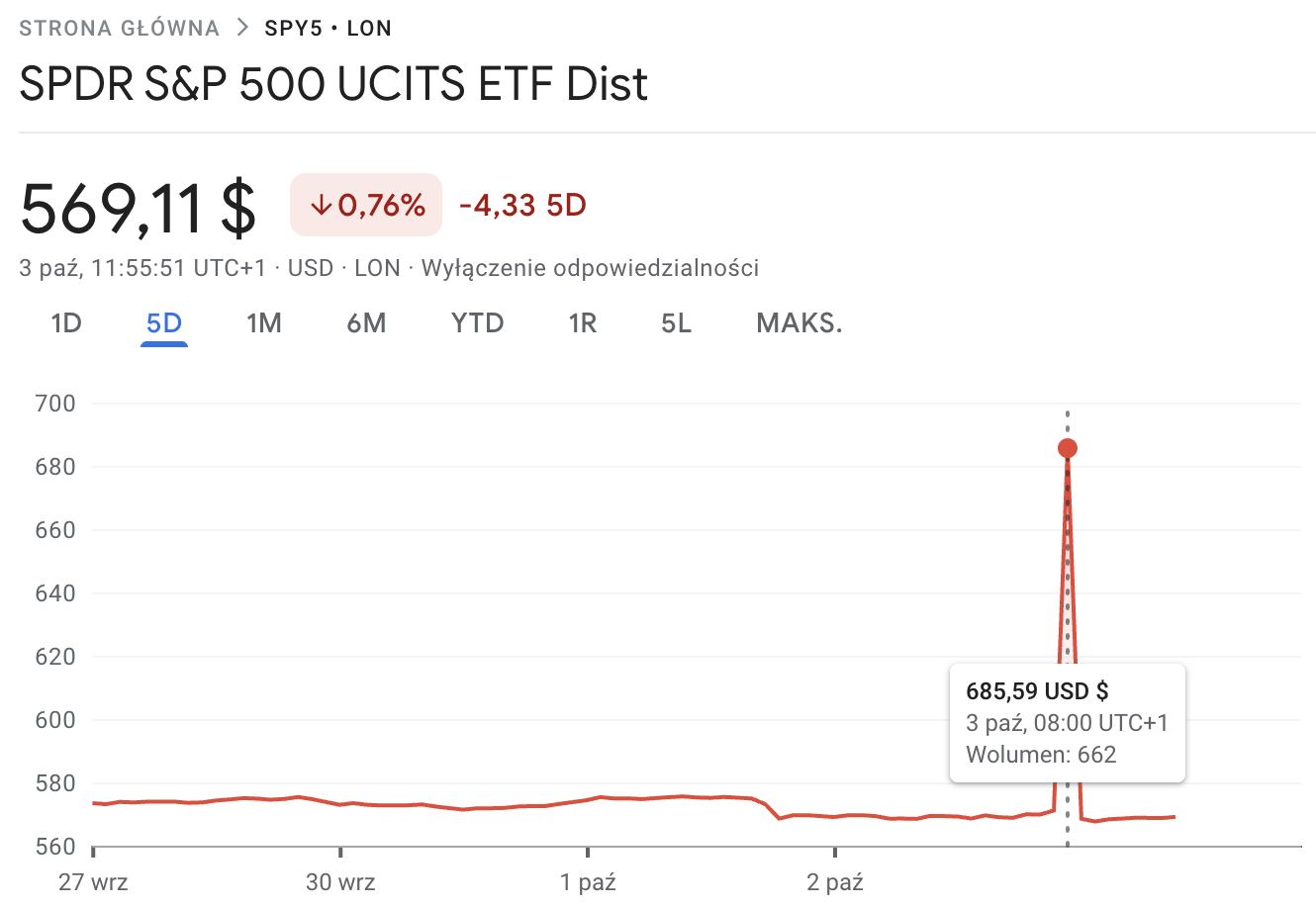Click the current price 569,11 $
Image resolution: width=1316 pixels, height=908 pixels.
point(139,208)
